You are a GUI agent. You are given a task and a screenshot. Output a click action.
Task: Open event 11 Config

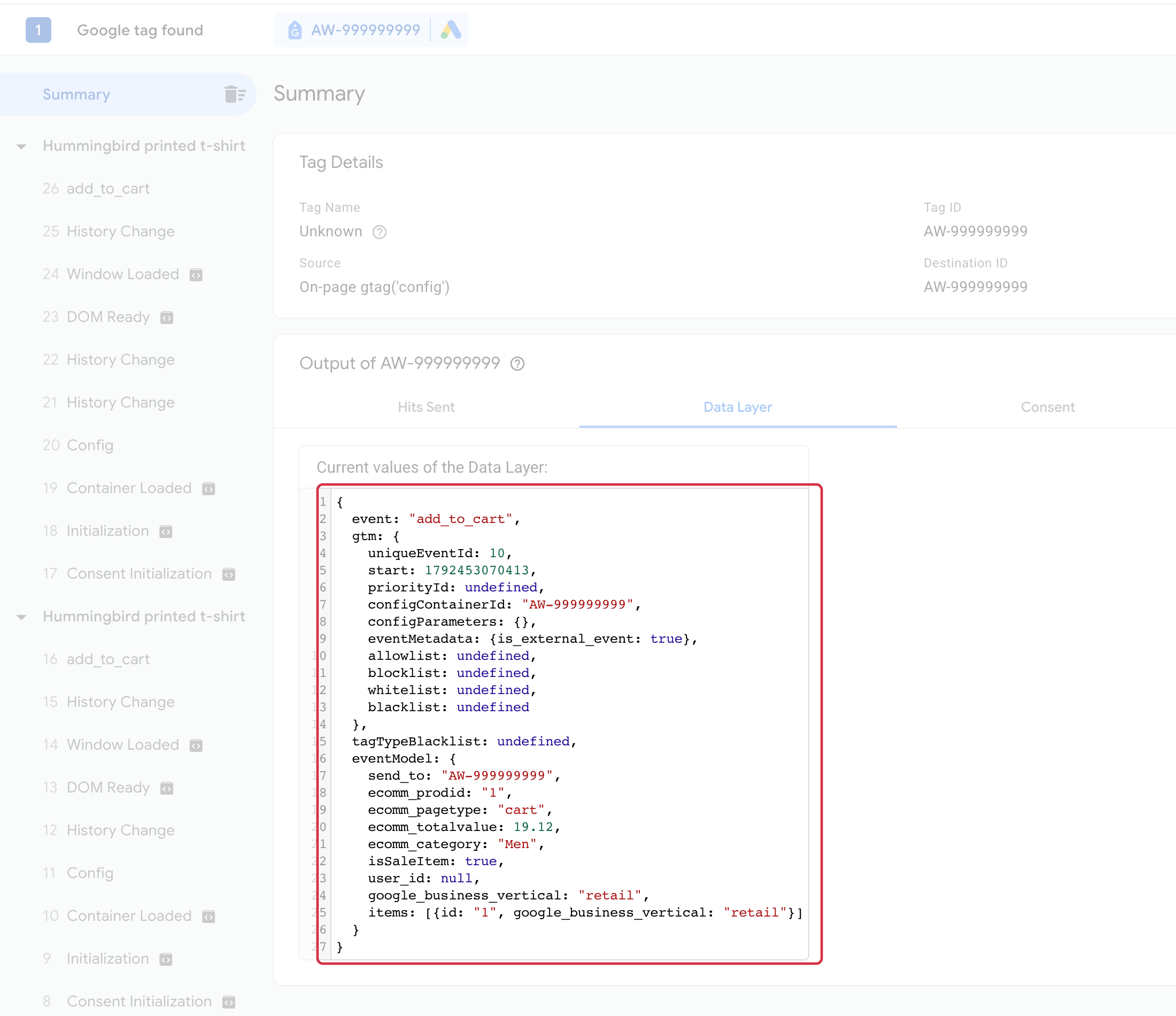click(79, 873)
